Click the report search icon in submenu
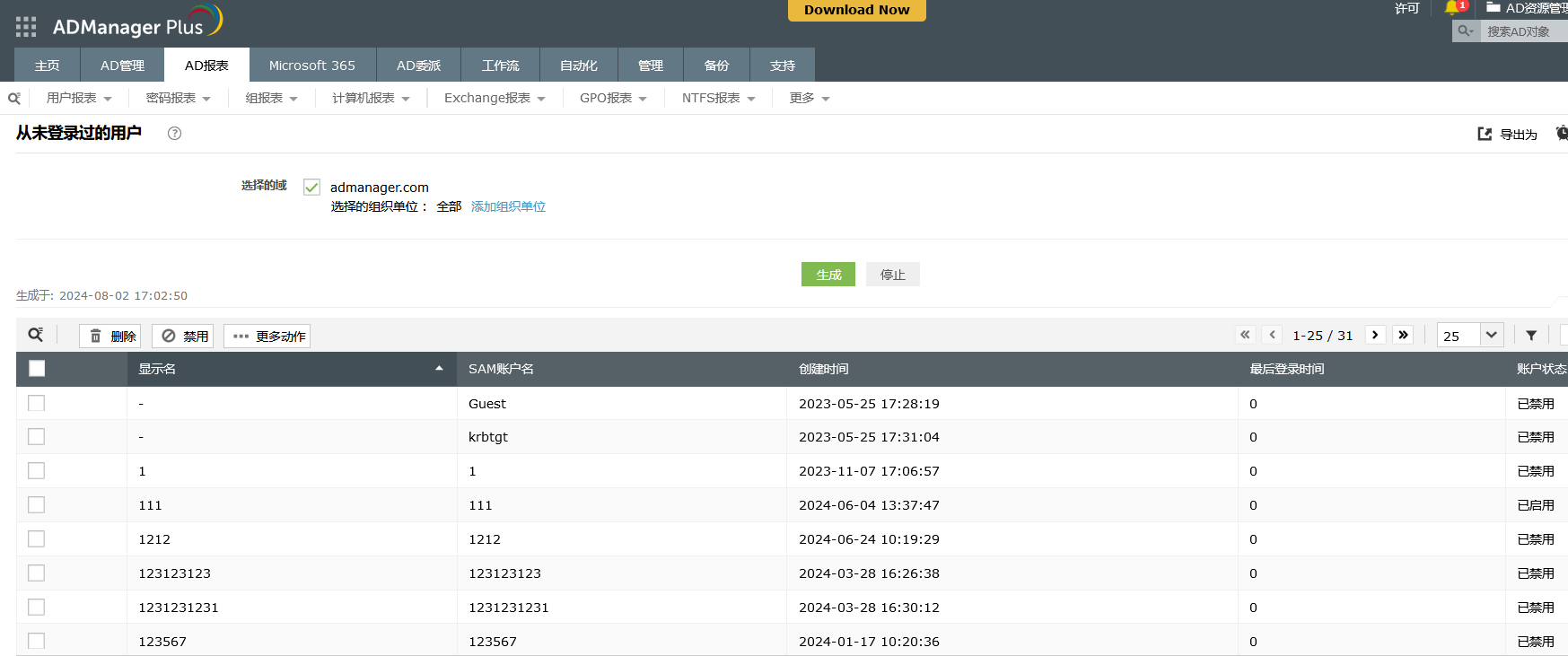Screen dimensions: 1568x656 click(x=14, y=99)
